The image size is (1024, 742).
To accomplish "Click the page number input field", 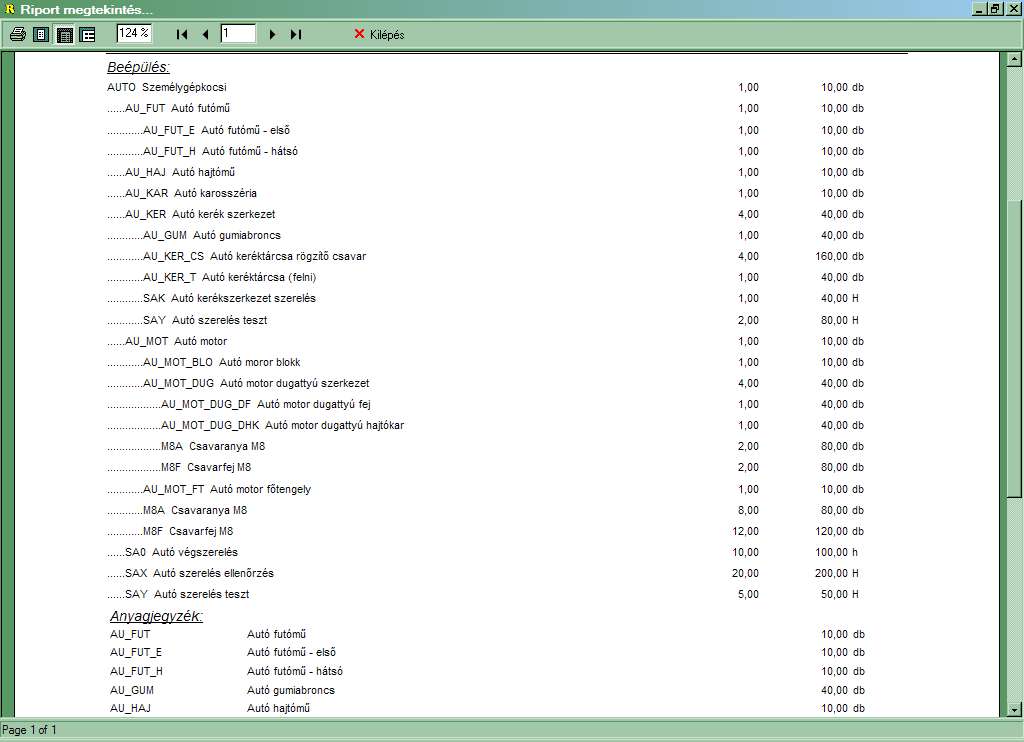I will pos(238,33).
